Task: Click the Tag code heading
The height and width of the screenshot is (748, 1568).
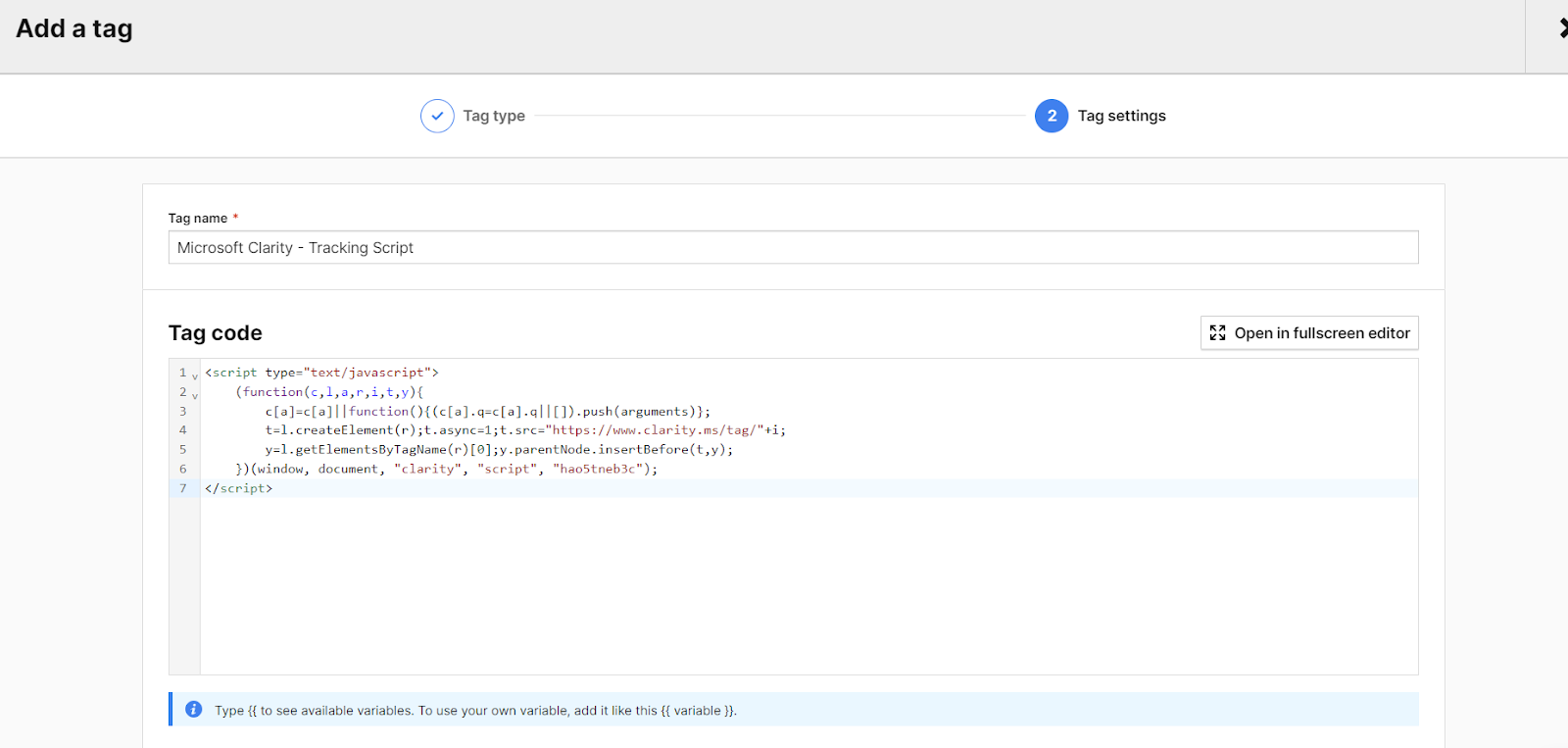Action: (216, 333)
